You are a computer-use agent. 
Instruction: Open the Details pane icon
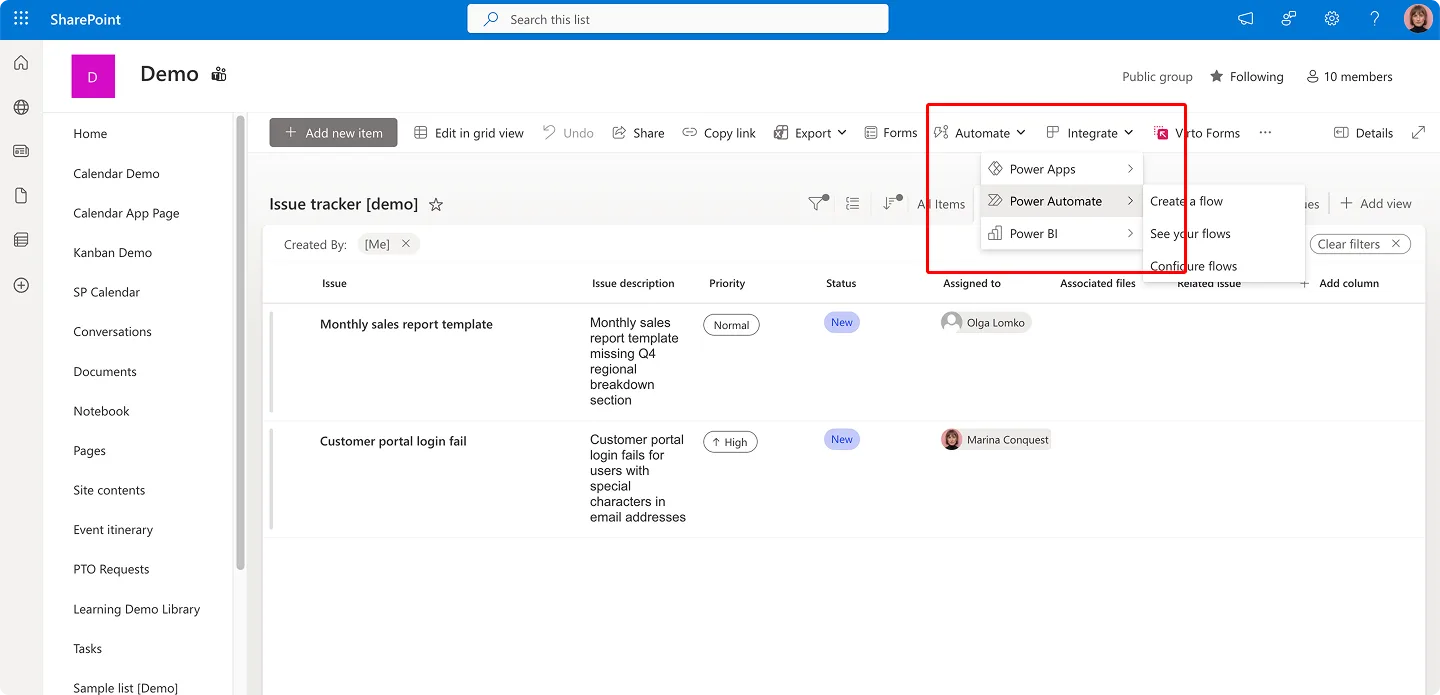[x=1363, y=132]
